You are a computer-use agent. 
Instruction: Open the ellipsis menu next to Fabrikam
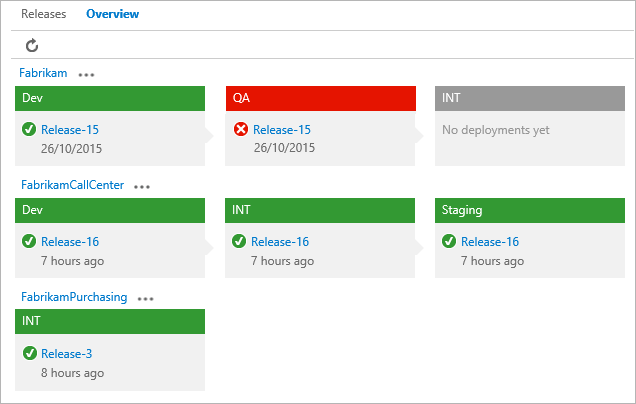pos(86,75)
